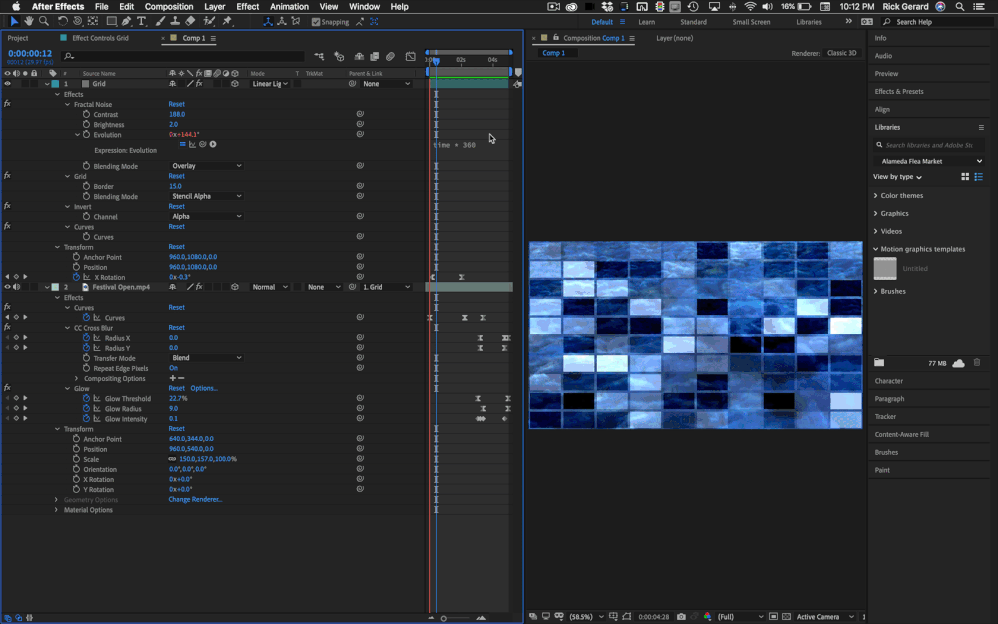The width and height of the screenshot is (998, 624).
Task: Select the Zoom tool
Action: (45, 21)
